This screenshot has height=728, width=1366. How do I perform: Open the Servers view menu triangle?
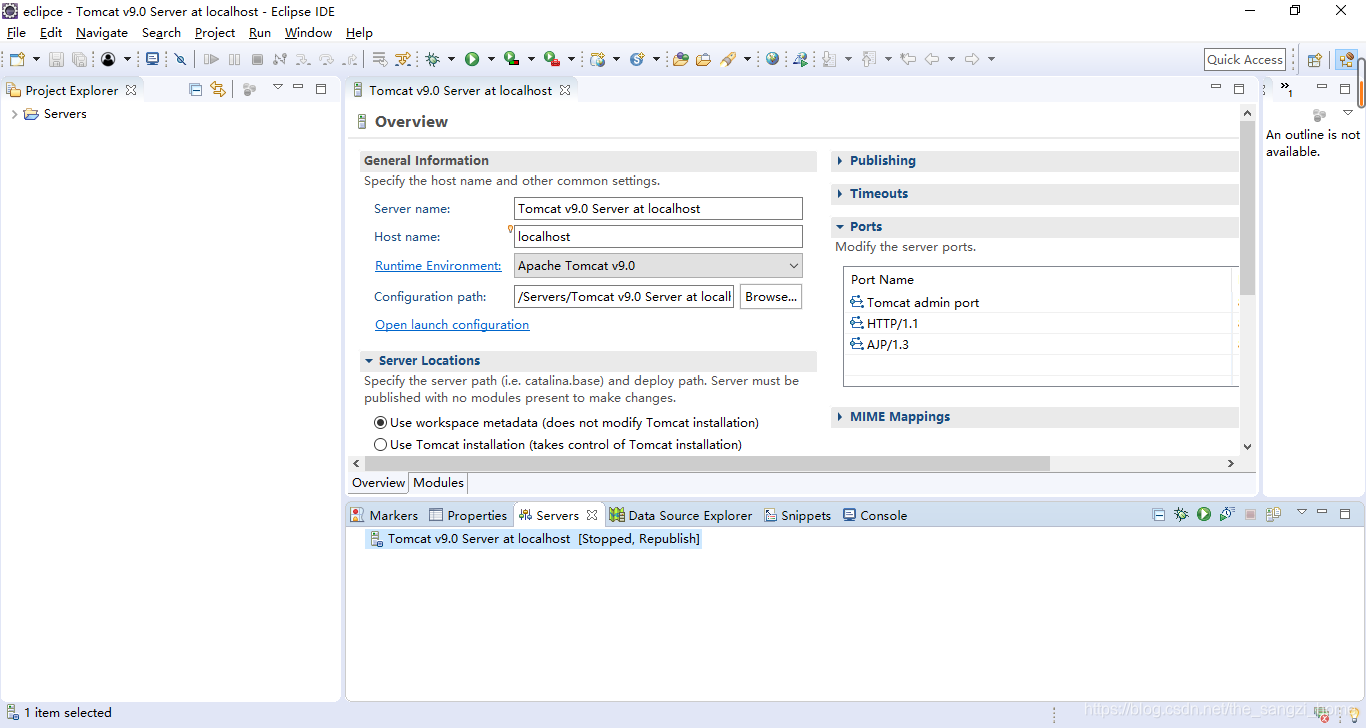coord(1302,512)
